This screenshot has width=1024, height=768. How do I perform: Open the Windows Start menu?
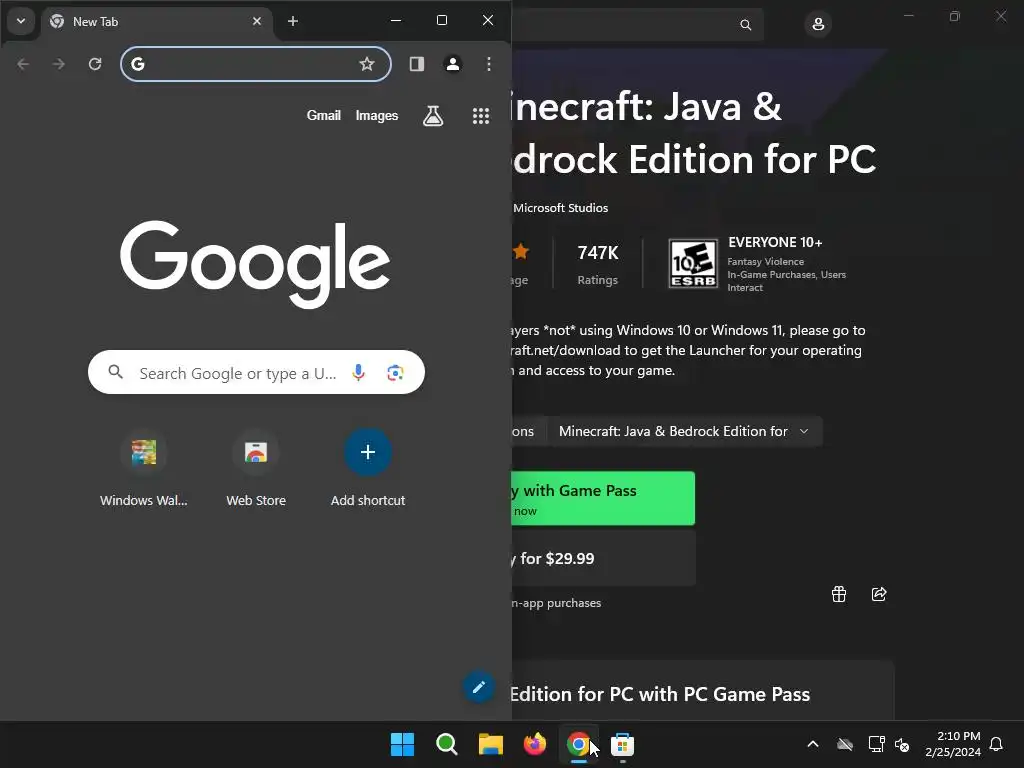click(402, 744)
